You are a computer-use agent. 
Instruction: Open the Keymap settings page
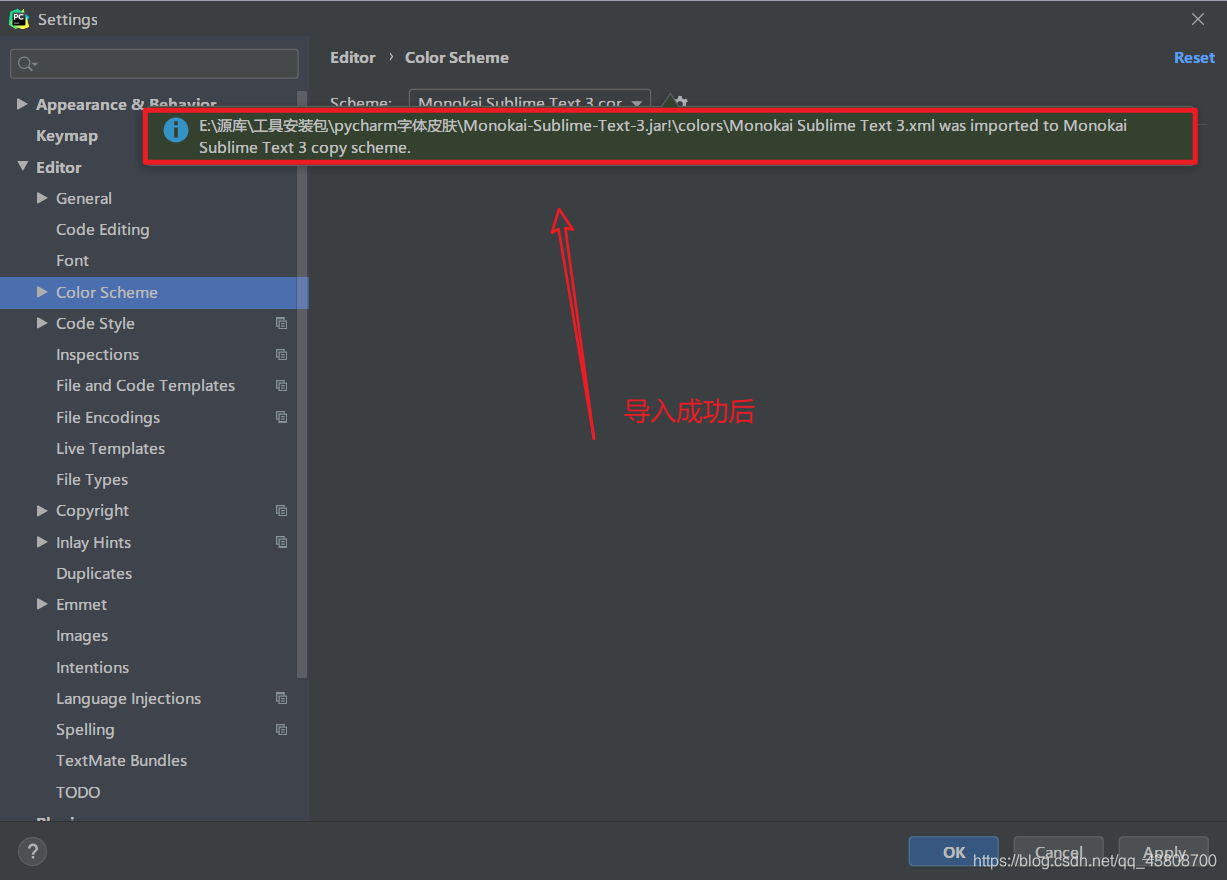[x=67, y=136]
